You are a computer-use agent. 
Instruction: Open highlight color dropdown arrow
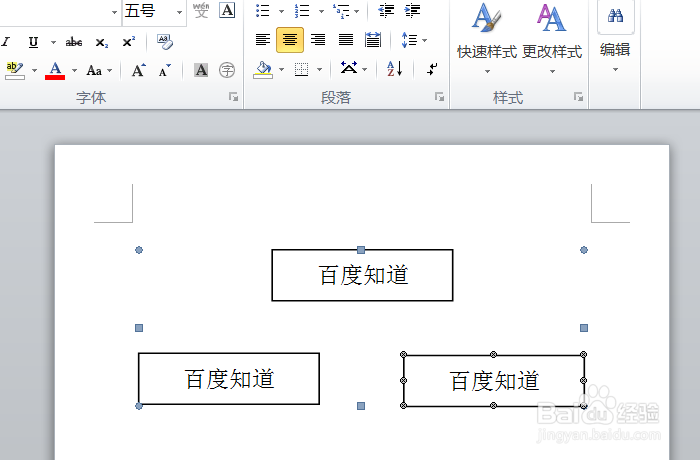coord(34,71)
